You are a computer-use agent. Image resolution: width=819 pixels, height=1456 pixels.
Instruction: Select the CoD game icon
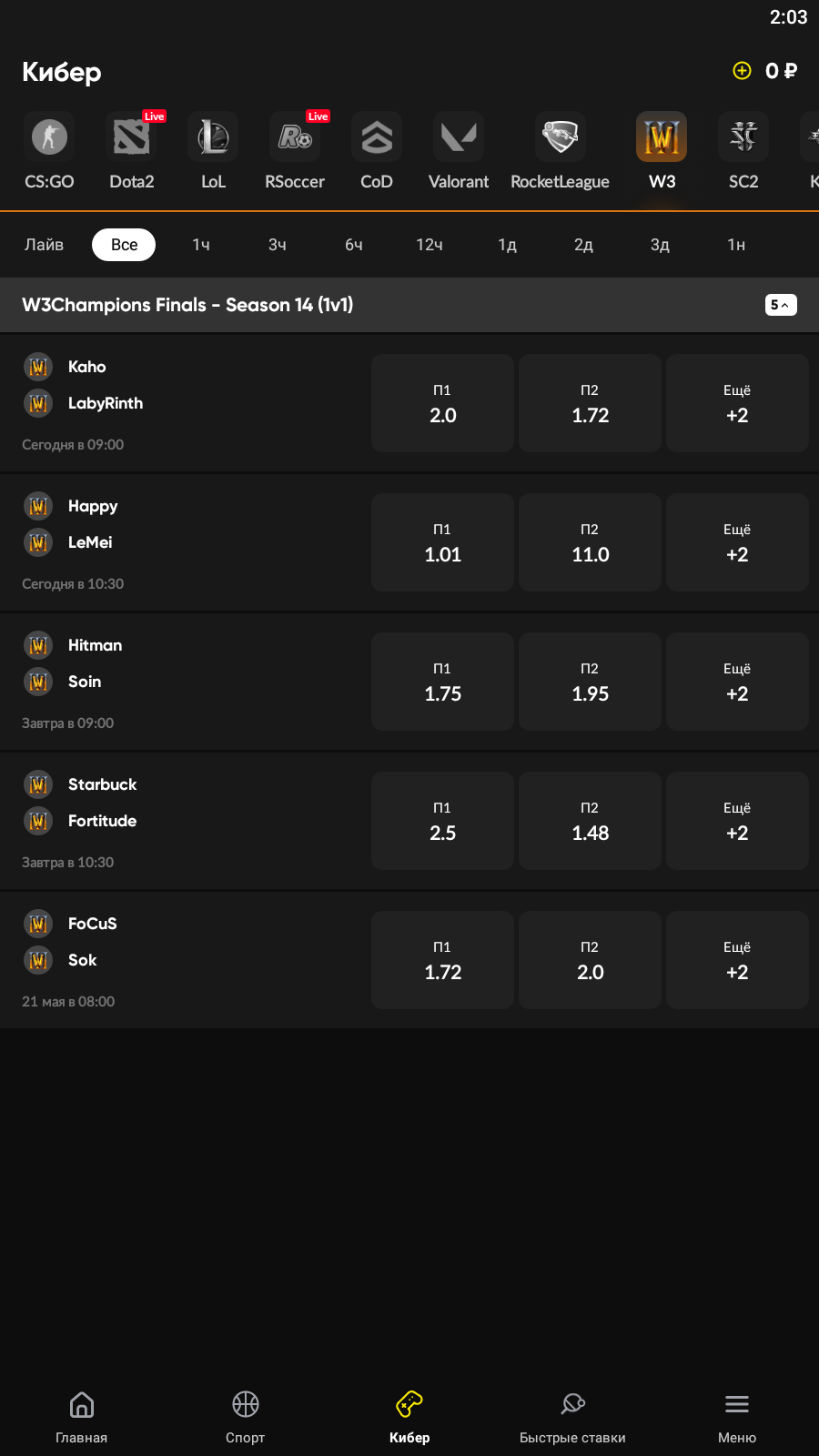click(377, 137)
